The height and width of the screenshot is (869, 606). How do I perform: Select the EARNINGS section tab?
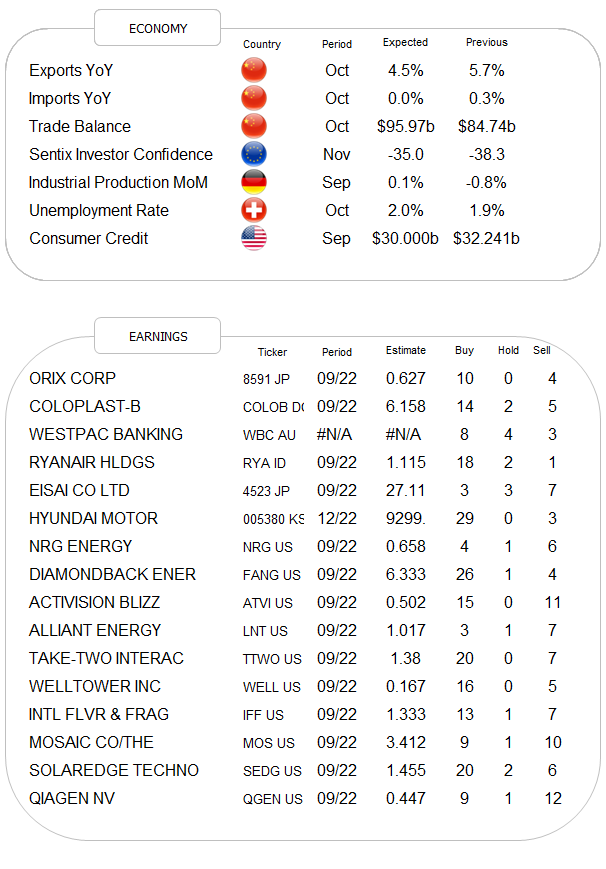click(x=157, y=336)
